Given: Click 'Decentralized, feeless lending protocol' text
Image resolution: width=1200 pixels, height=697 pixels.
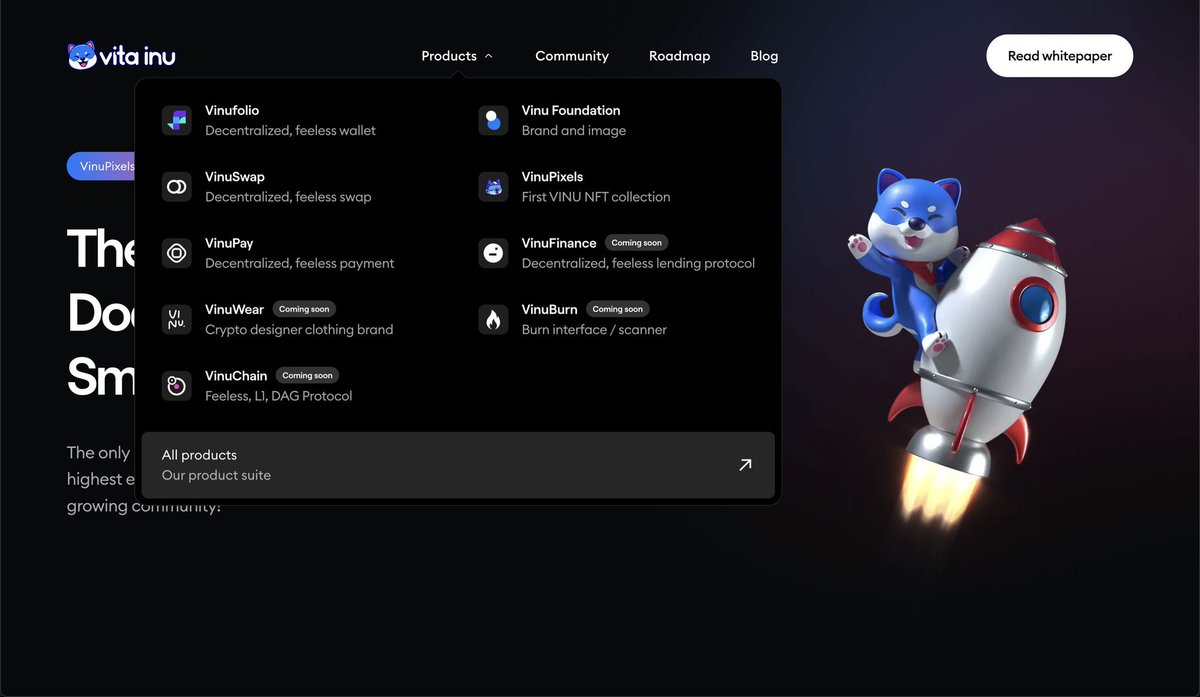Looking at the screenshot, I should pyautogui.click(x=638, y=263).
